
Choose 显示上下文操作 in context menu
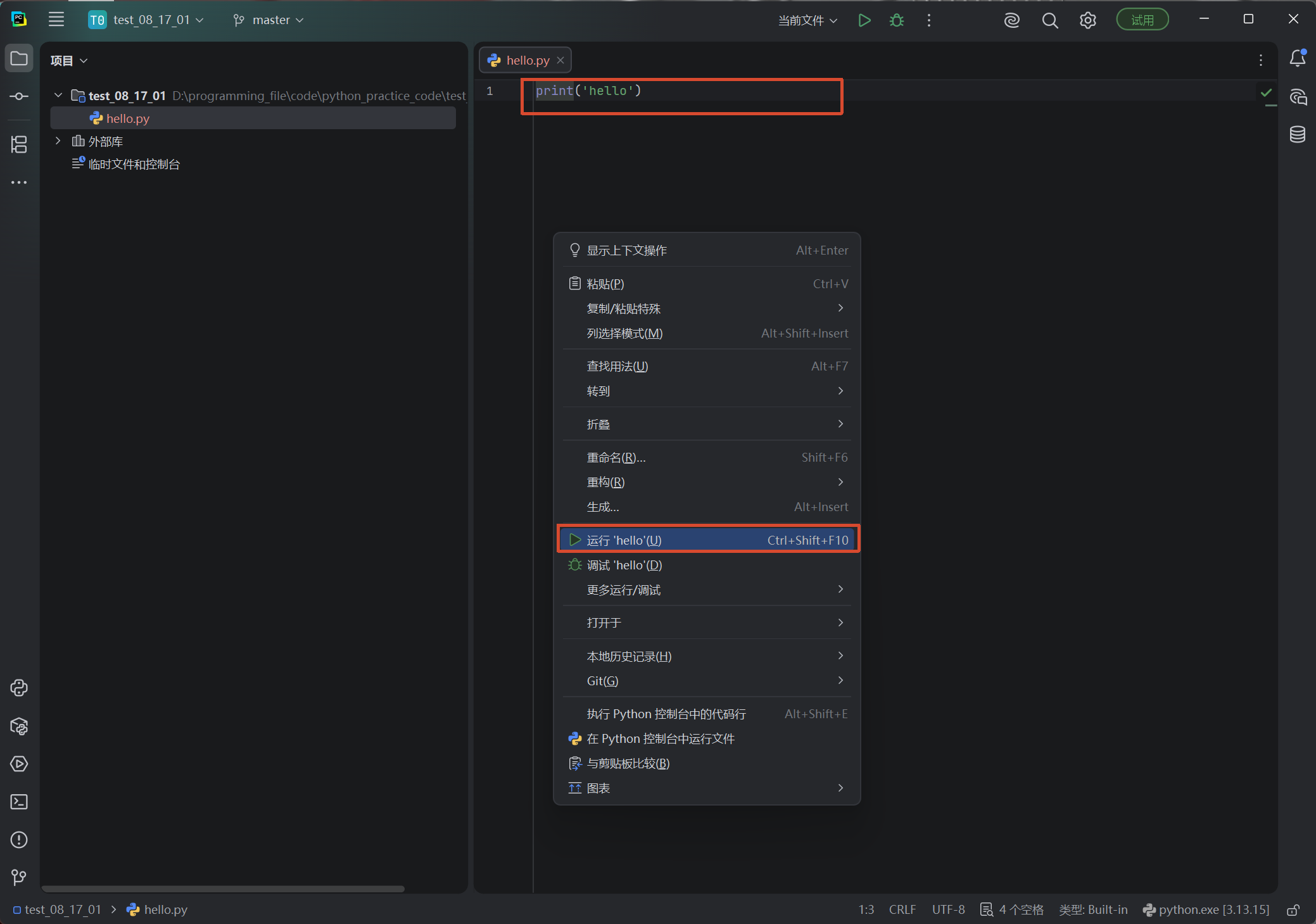click(x=707, y=250)
